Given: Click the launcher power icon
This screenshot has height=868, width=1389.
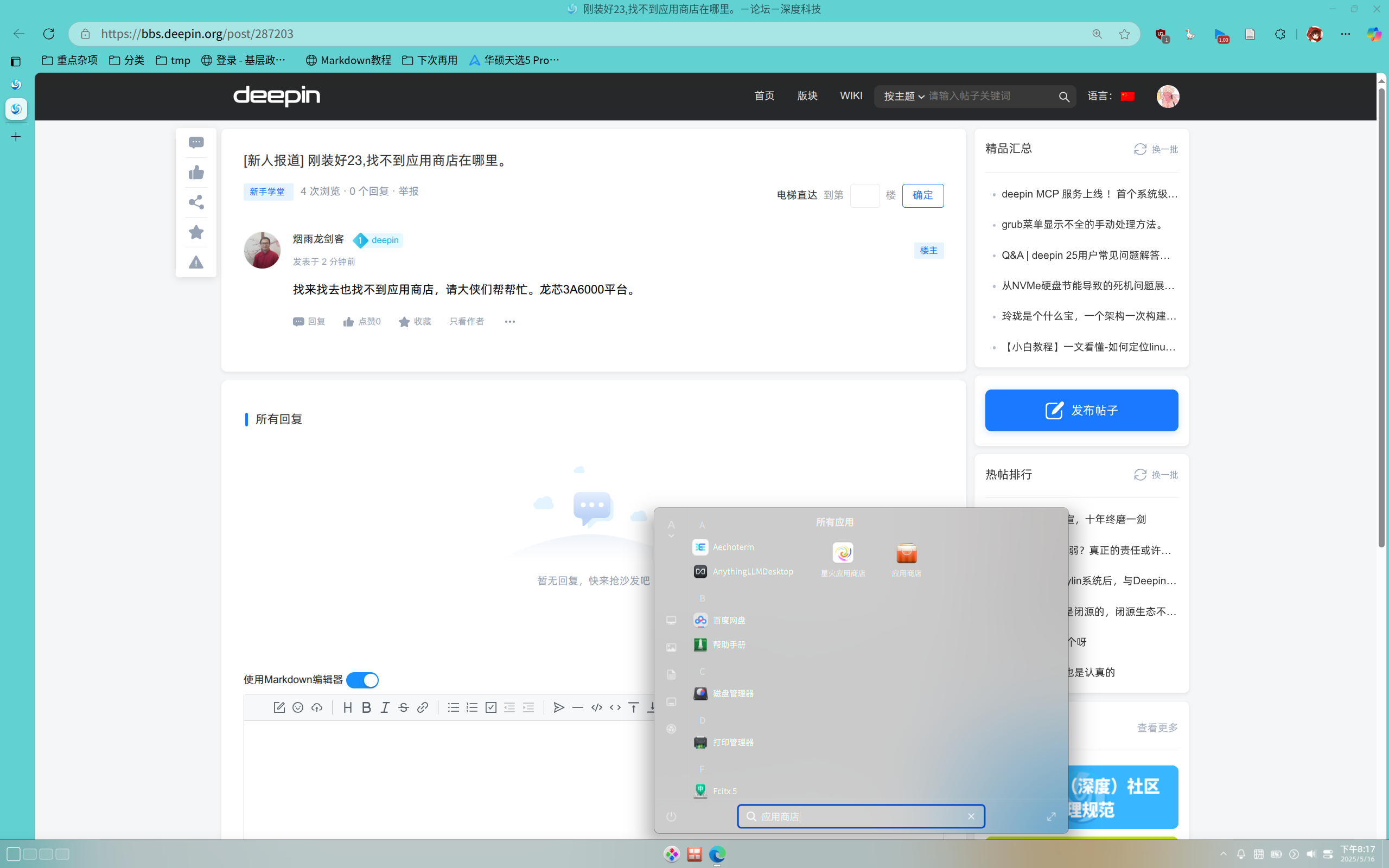Looking at the screenshot, I should coord(671,816).
